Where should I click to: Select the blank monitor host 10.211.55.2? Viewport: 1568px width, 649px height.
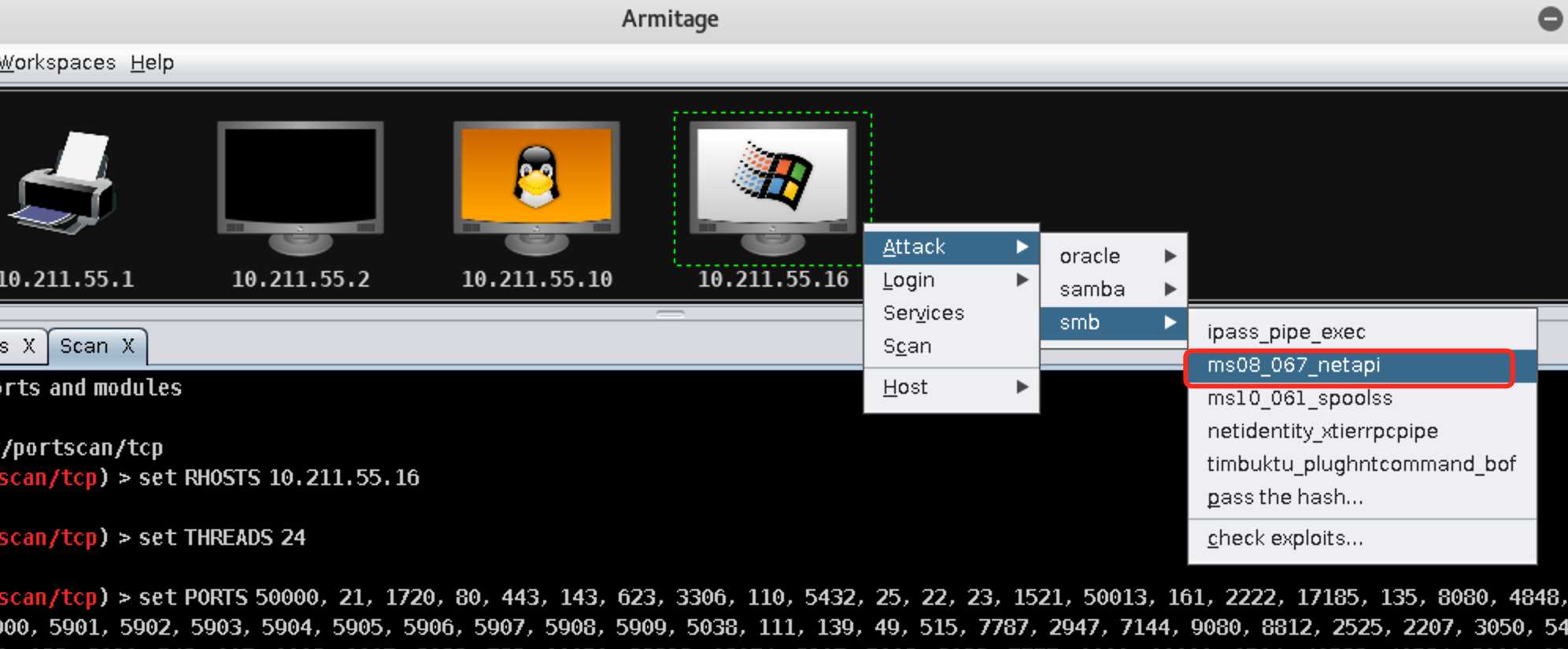(x=301, y=187)
